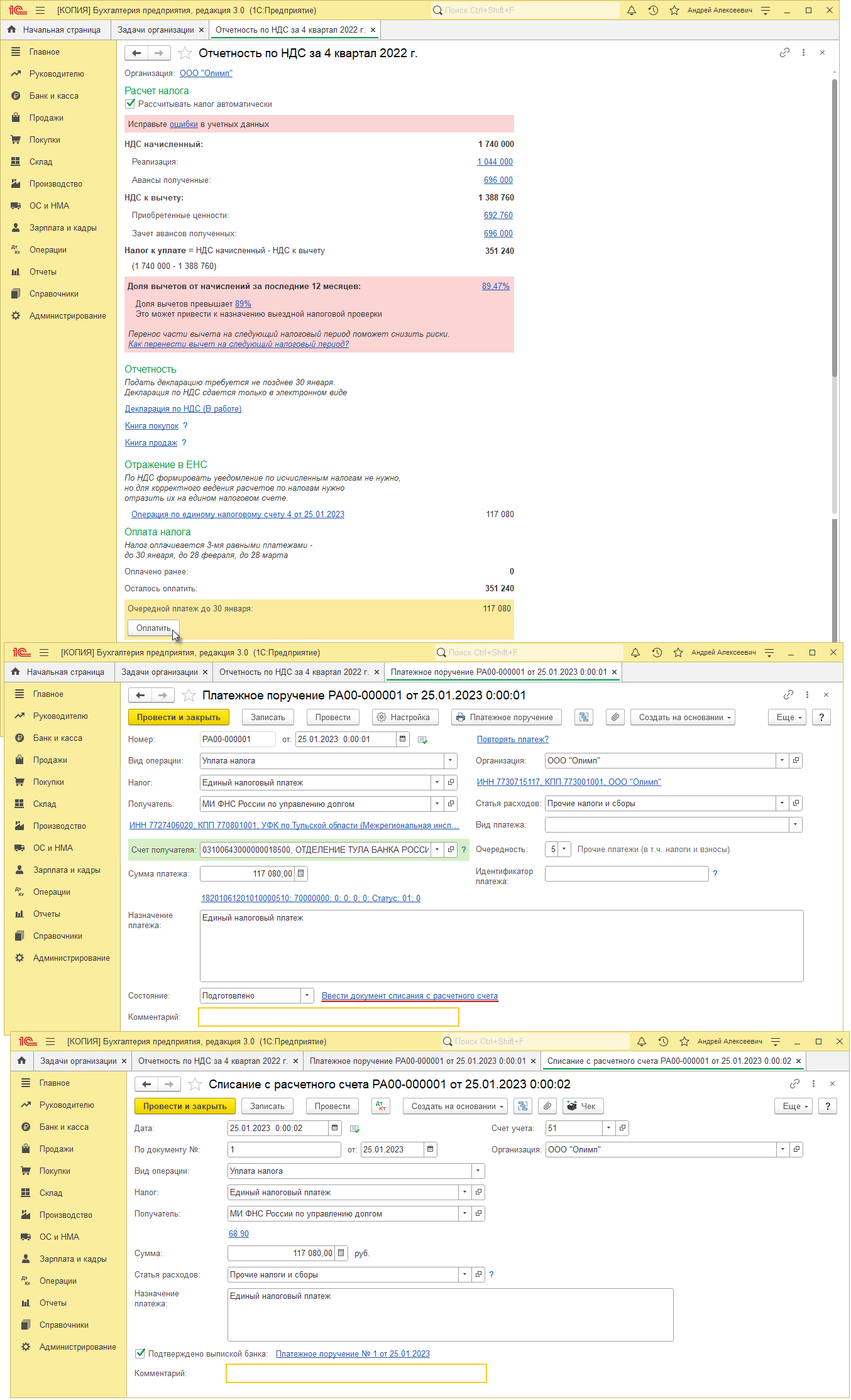Click the notifications bell in the top window

coord(632,11)
